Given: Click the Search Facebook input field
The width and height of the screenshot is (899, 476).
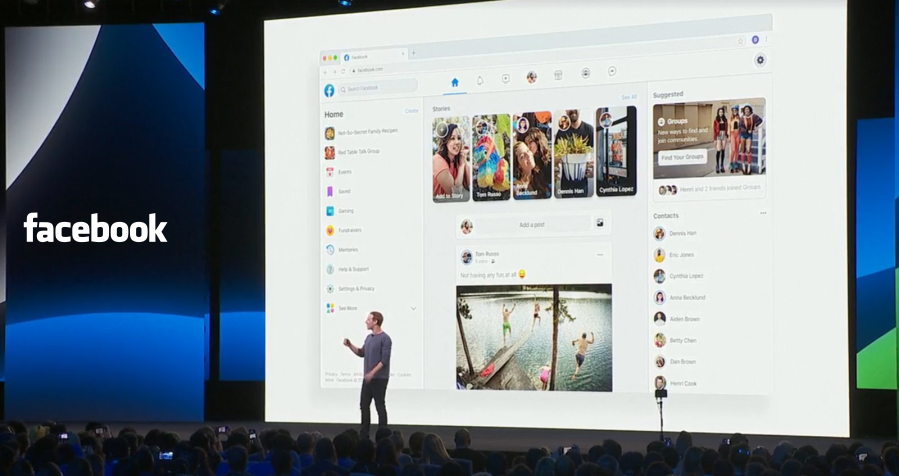Looking at the screenshot, I should [378, 88].
